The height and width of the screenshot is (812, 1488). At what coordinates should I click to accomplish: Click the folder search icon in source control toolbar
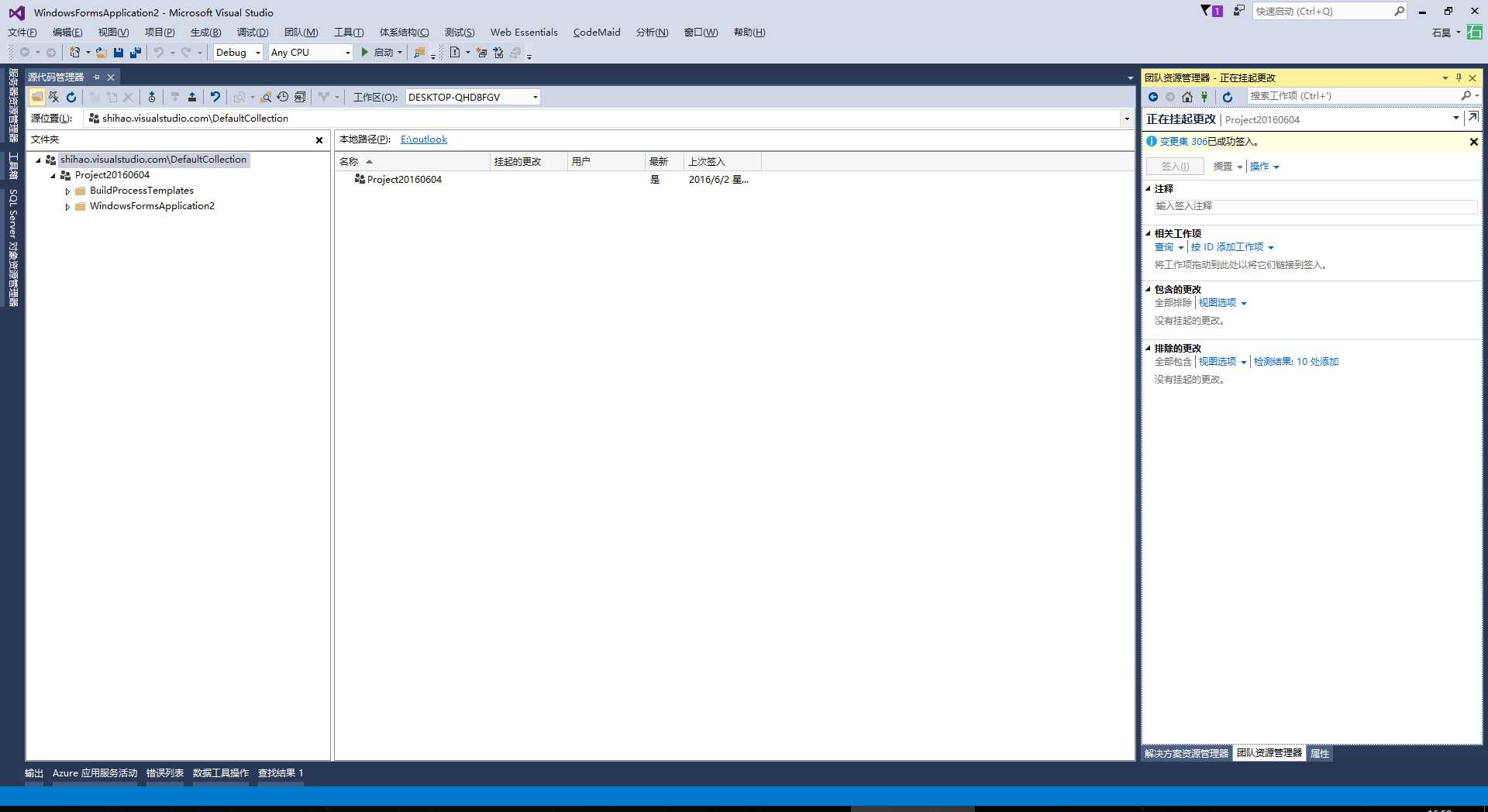265,97
